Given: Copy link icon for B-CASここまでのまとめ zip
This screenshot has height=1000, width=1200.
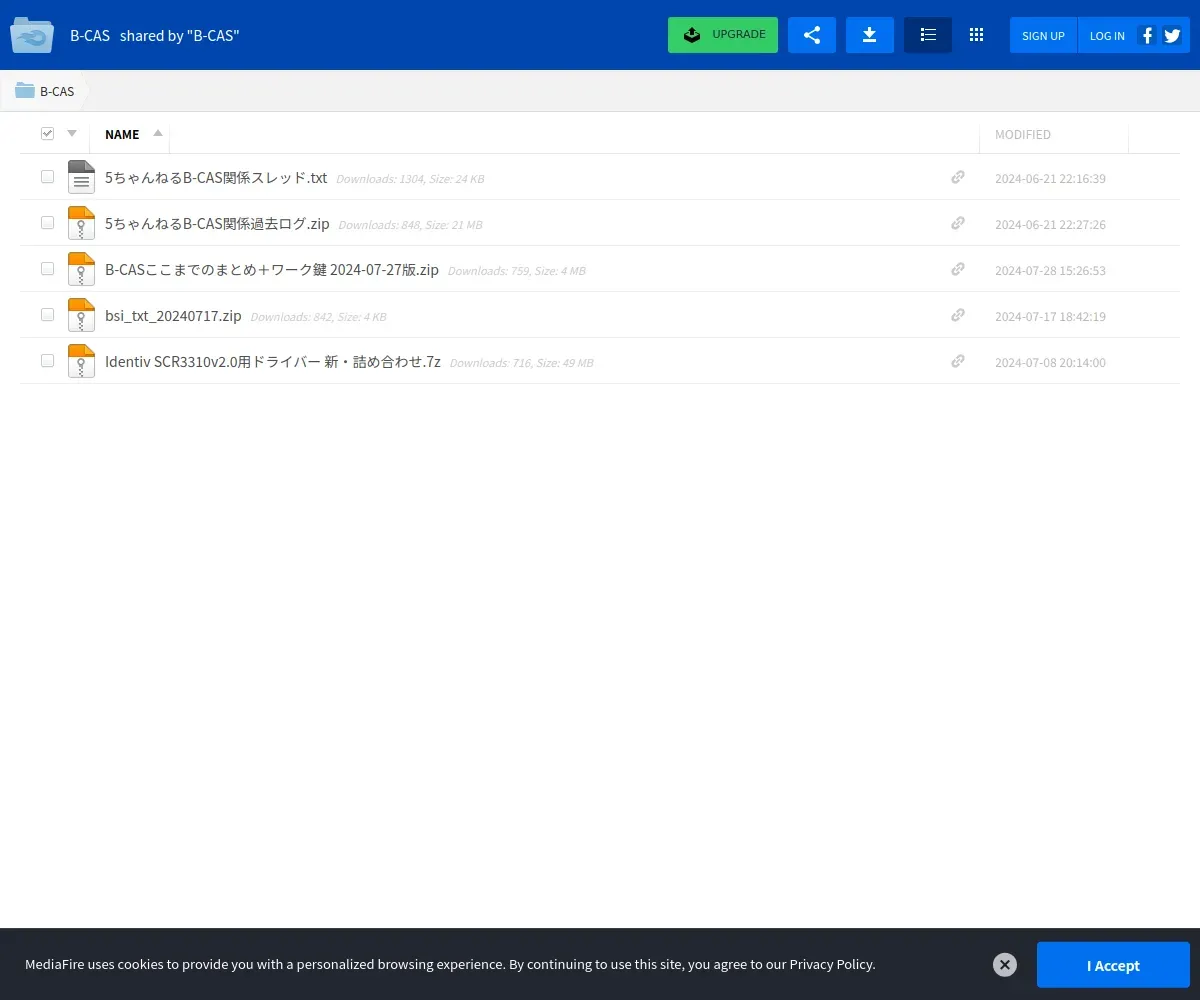Looking at the screenshot, I should [958, 269].
